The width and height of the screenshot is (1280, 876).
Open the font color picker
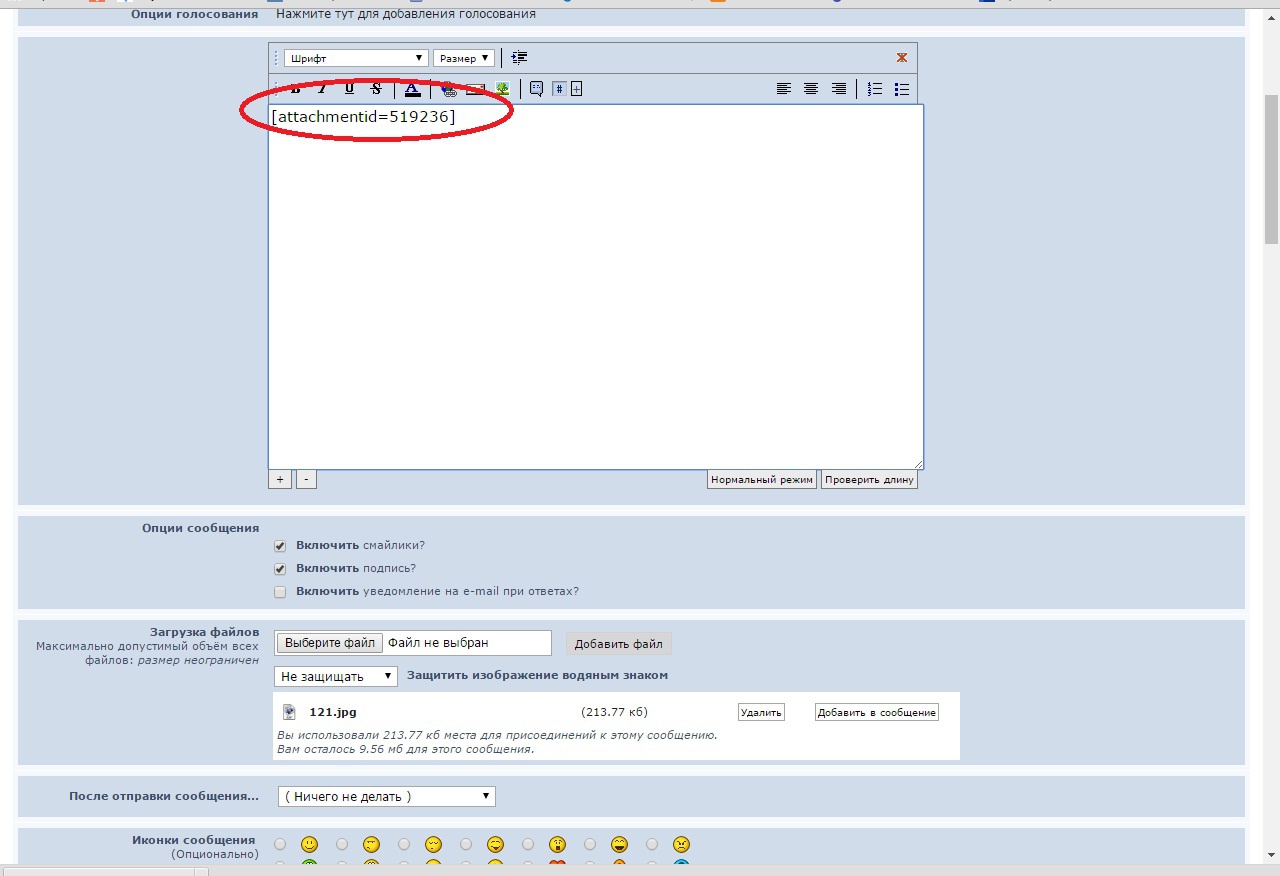412,89
